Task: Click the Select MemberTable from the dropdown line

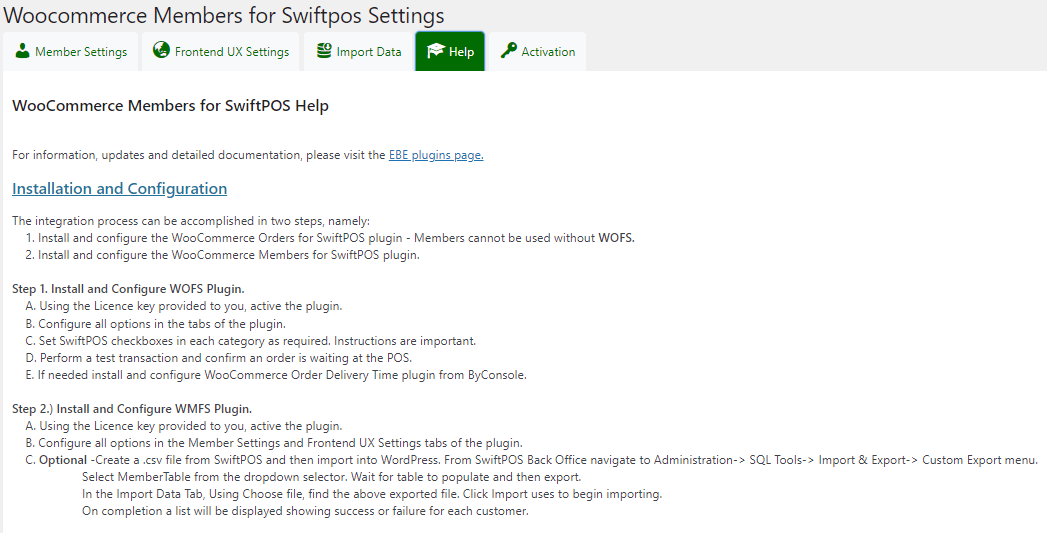Action: click(332, 477)
